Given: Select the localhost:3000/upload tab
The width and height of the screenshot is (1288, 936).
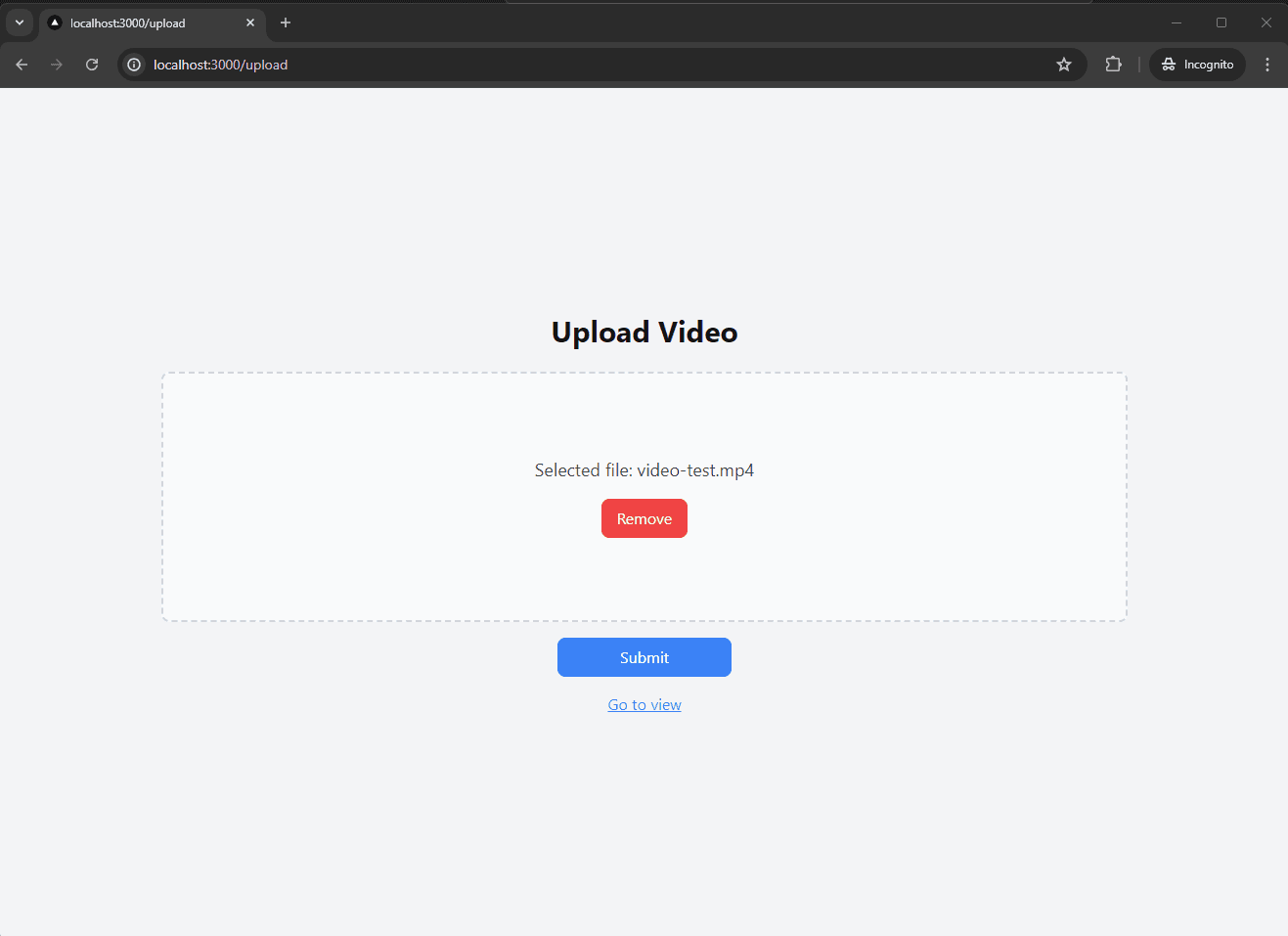Looking at the screenshot, I should tap(153, 22).
